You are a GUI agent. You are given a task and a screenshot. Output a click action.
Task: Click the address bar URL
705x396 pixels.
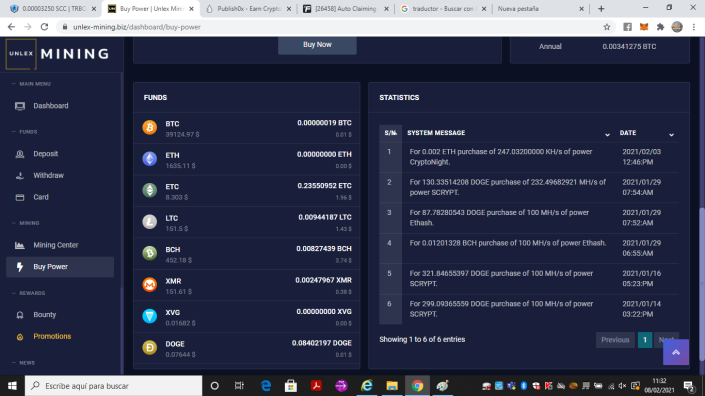pos(137,27)
